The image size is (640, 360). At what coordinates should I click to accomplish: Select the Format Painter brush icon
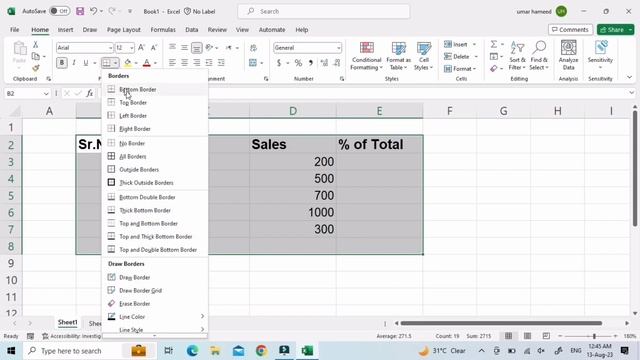click(36, 68)
